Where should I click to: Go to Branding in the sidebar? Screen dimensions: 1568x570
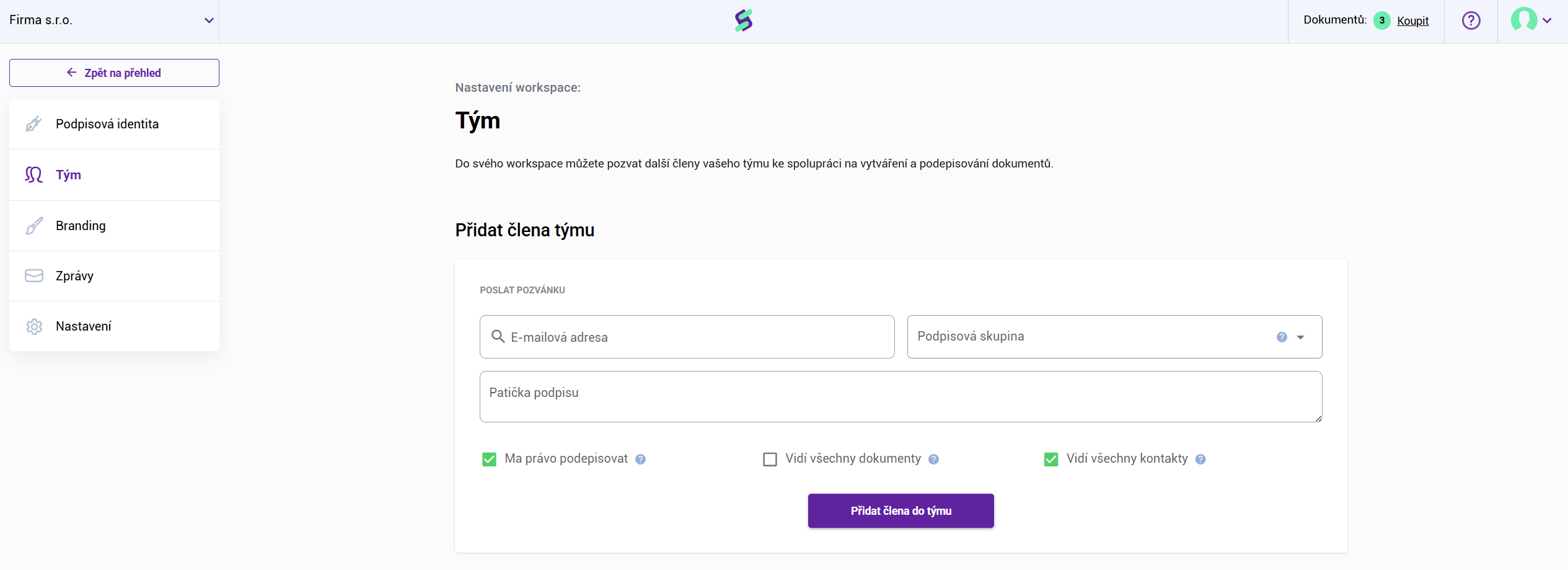click(81, 226)
